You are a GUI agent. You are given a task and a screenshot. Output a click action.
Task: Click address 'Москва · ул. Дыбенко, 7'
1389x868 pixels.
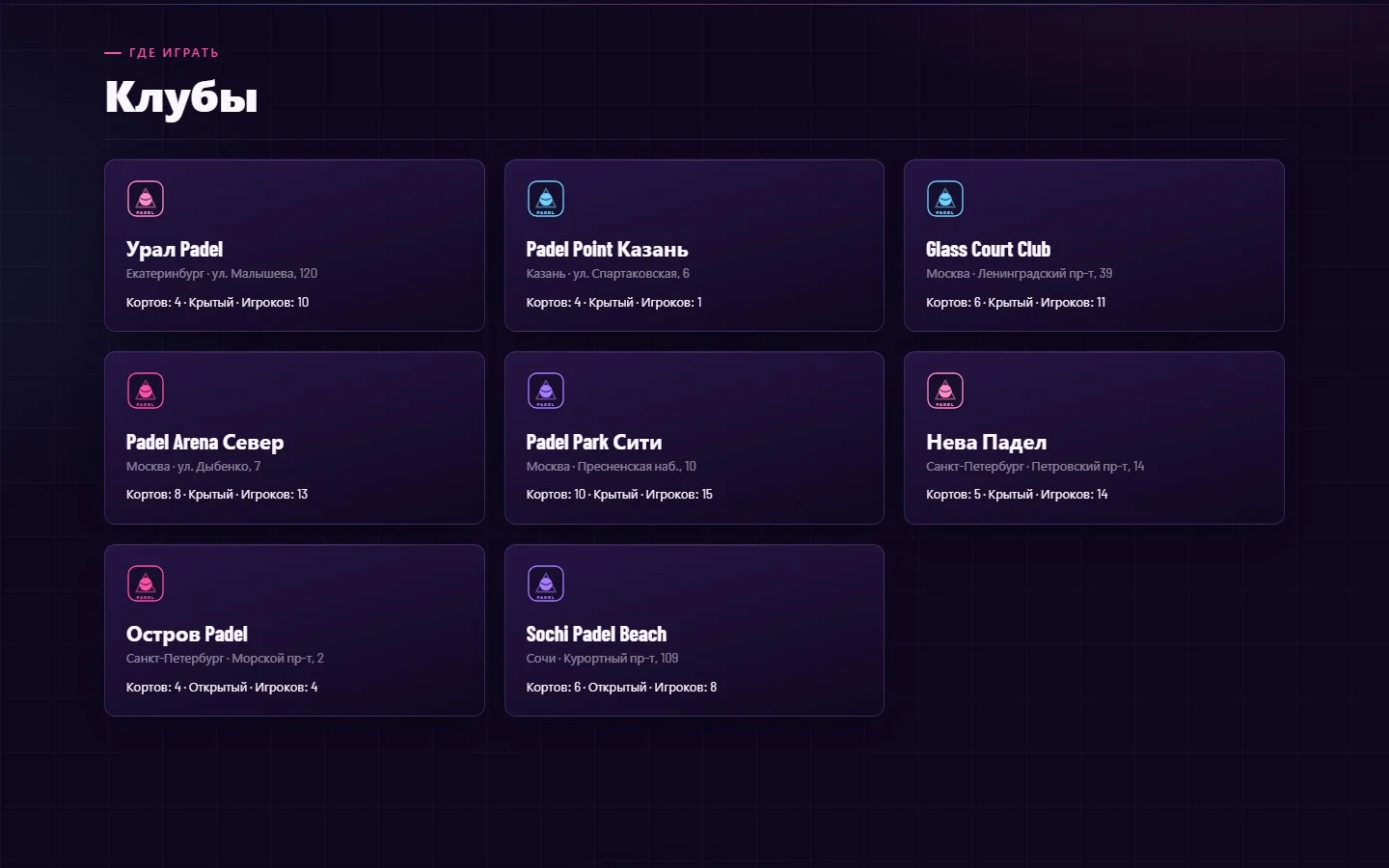tap(194, 467)
